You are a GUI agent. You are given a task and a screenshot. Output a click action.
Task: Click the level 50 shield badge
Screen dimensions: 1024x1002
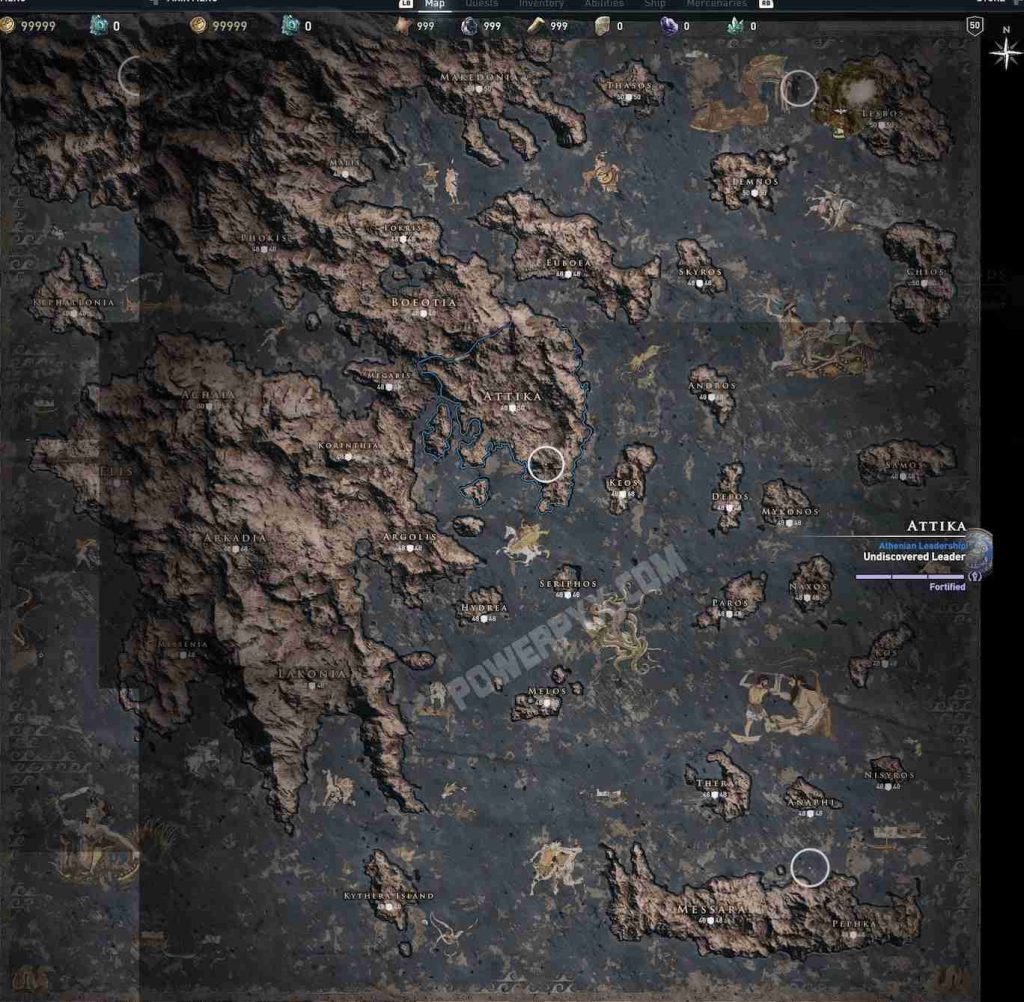(974, 26)
